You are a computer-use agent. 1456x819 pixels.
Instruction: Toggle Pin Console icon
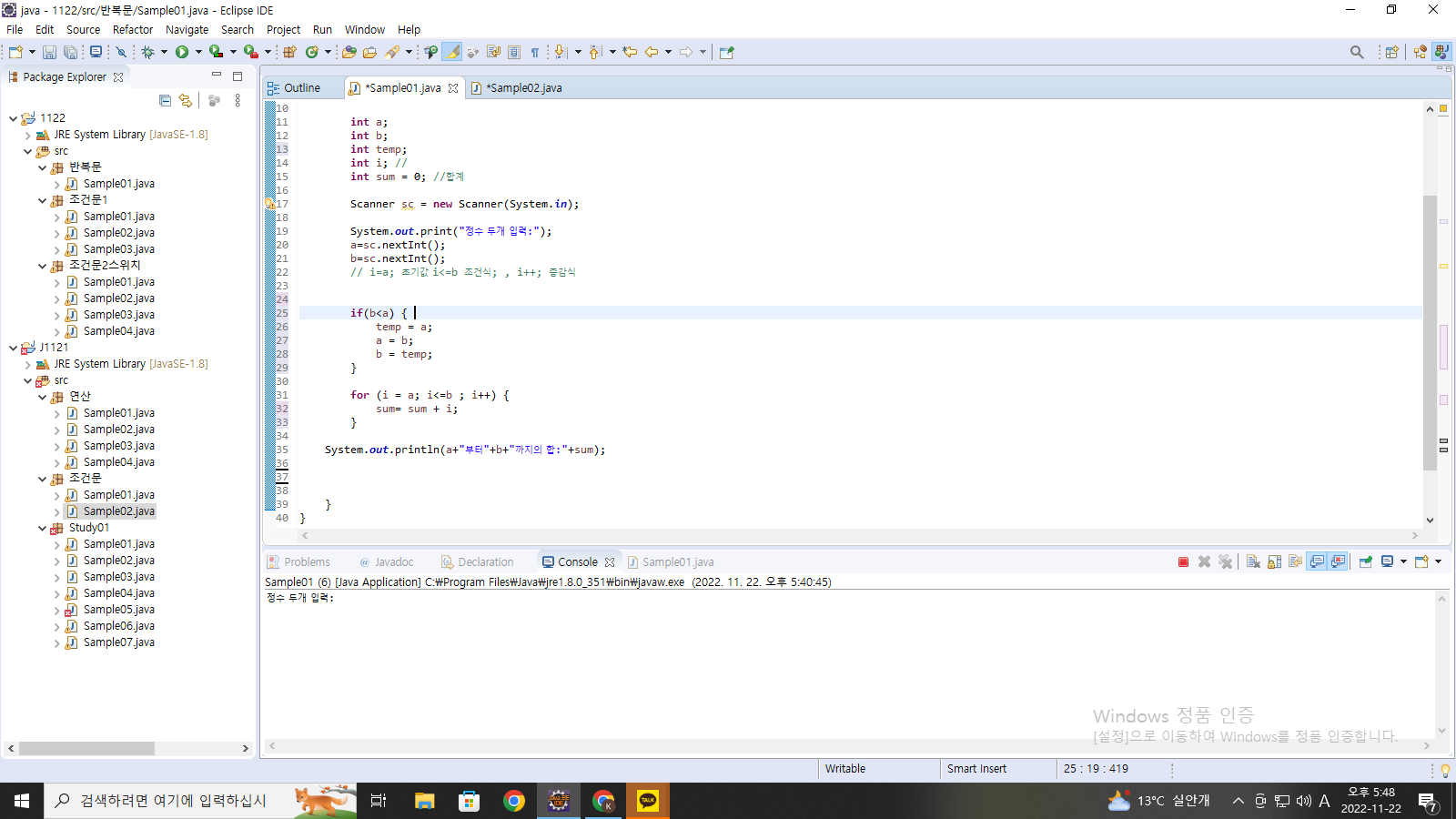coord(1366,562)
